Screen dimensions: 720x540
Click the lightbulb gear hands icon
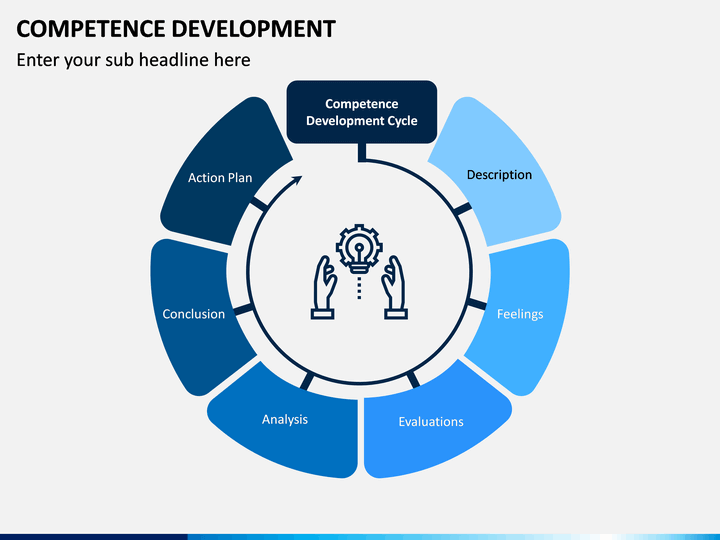click(360, 271)
